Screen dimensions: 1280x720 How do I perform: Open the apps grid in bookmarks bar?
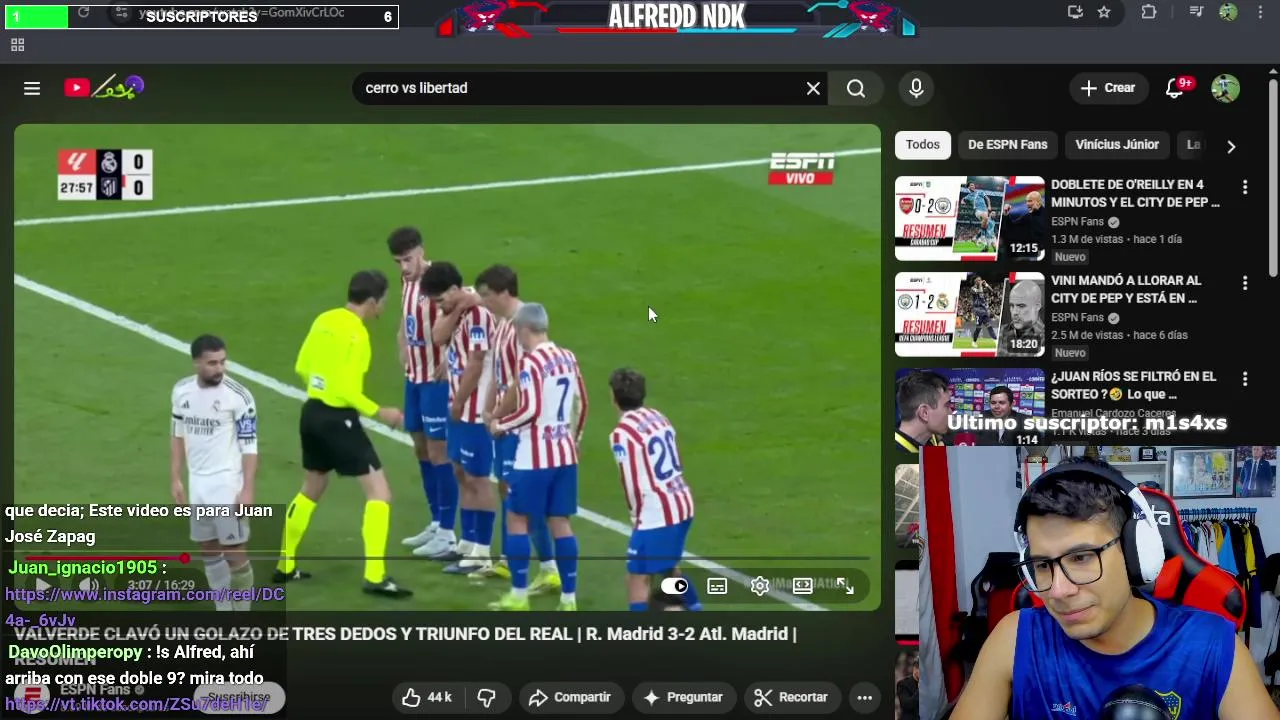point(17,45)
